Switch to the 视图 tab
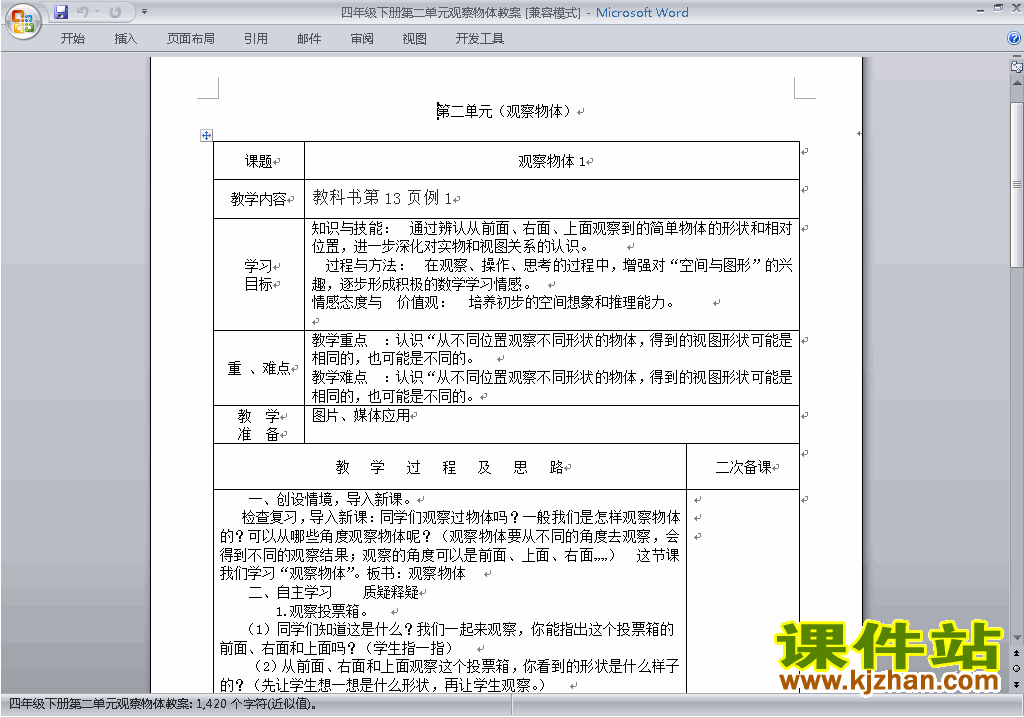1024x718 pixels. point(414,39)
